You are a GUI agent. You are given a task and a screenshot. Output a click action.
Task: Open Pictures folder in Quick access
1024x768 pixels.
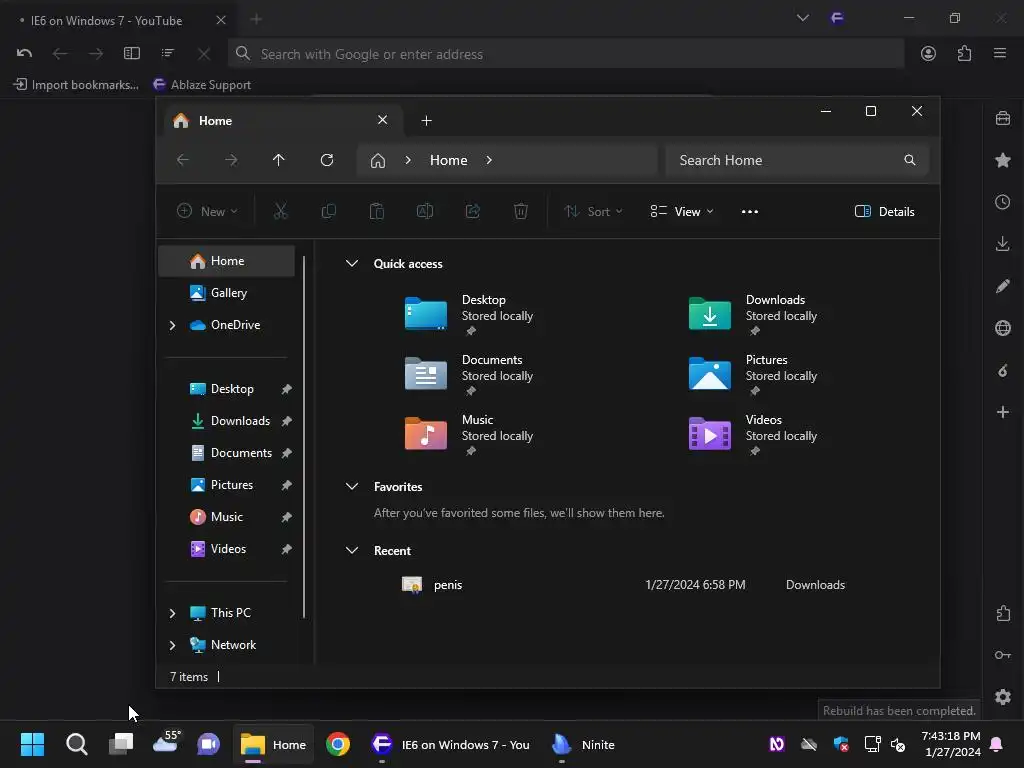[752, 374]
